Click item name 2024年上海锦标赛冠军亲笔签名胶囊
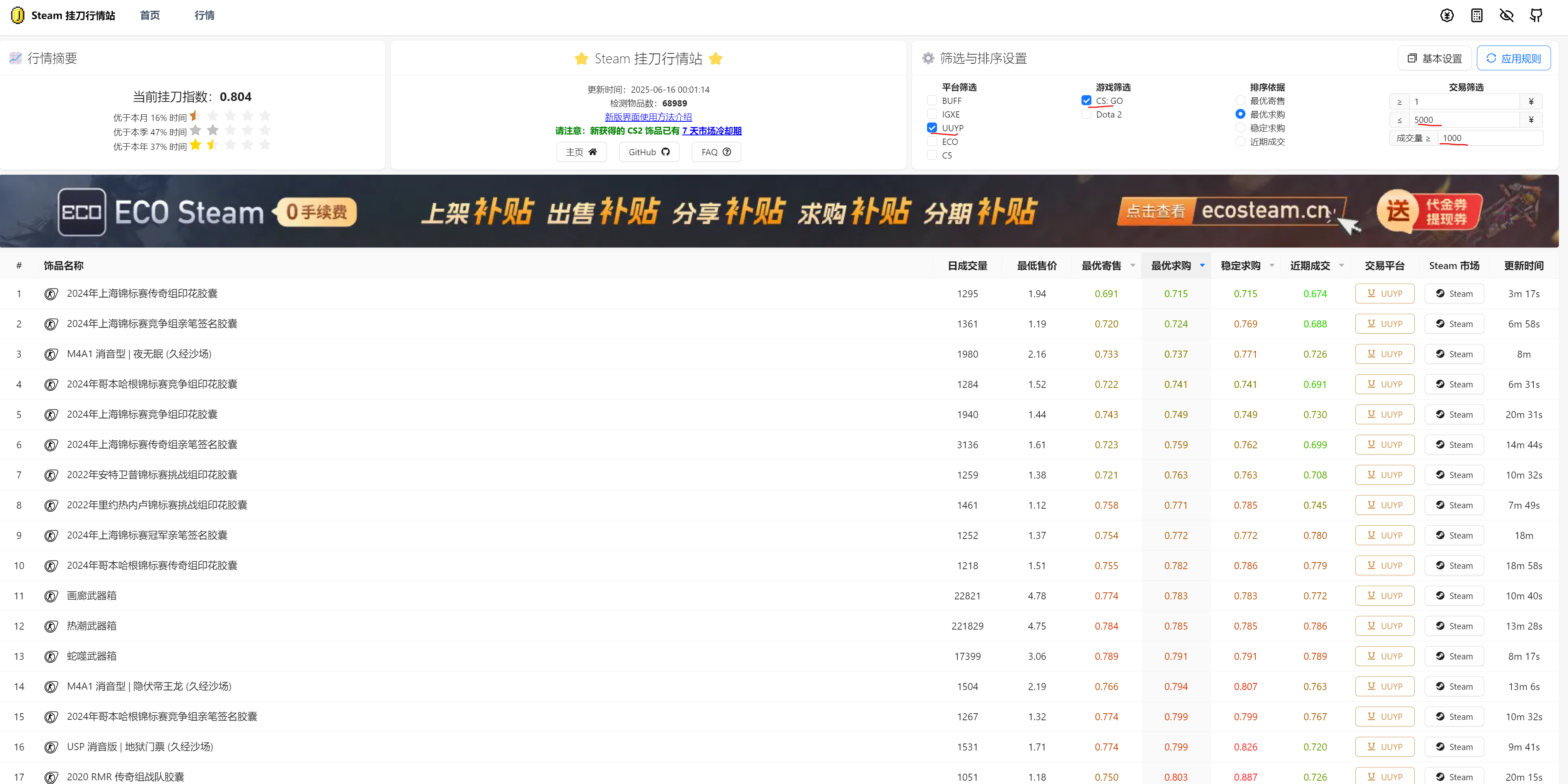This screenshot has height=784, width=1568. click(147, 535)
